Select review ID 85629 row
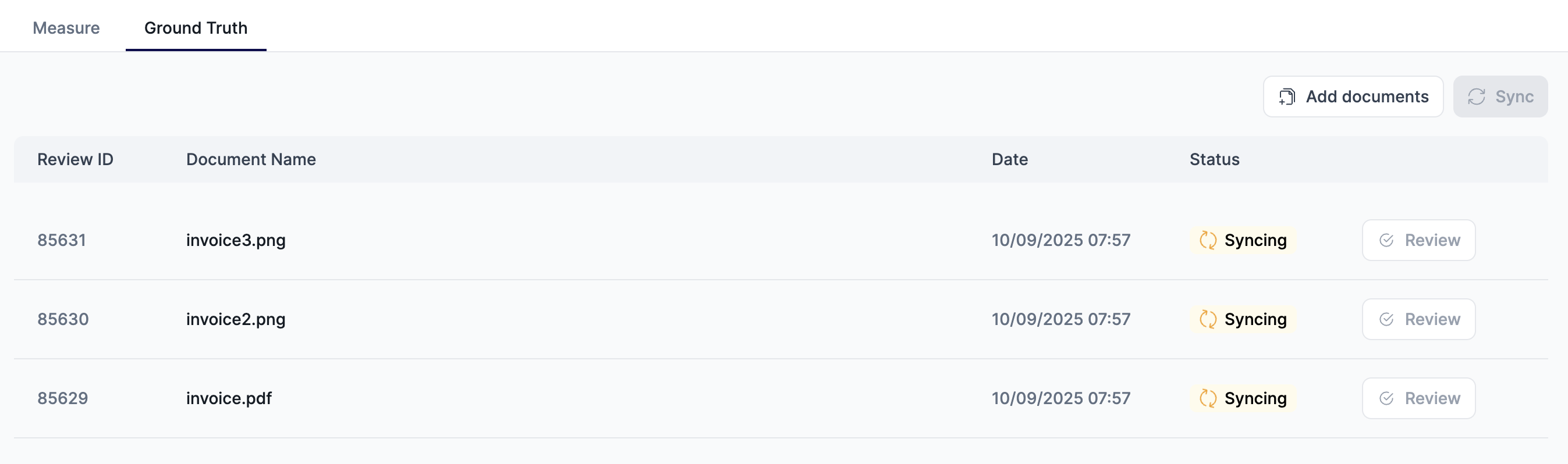Image resolution: width=1568 pixels, height=464 pixels. (x=781, y=398)
